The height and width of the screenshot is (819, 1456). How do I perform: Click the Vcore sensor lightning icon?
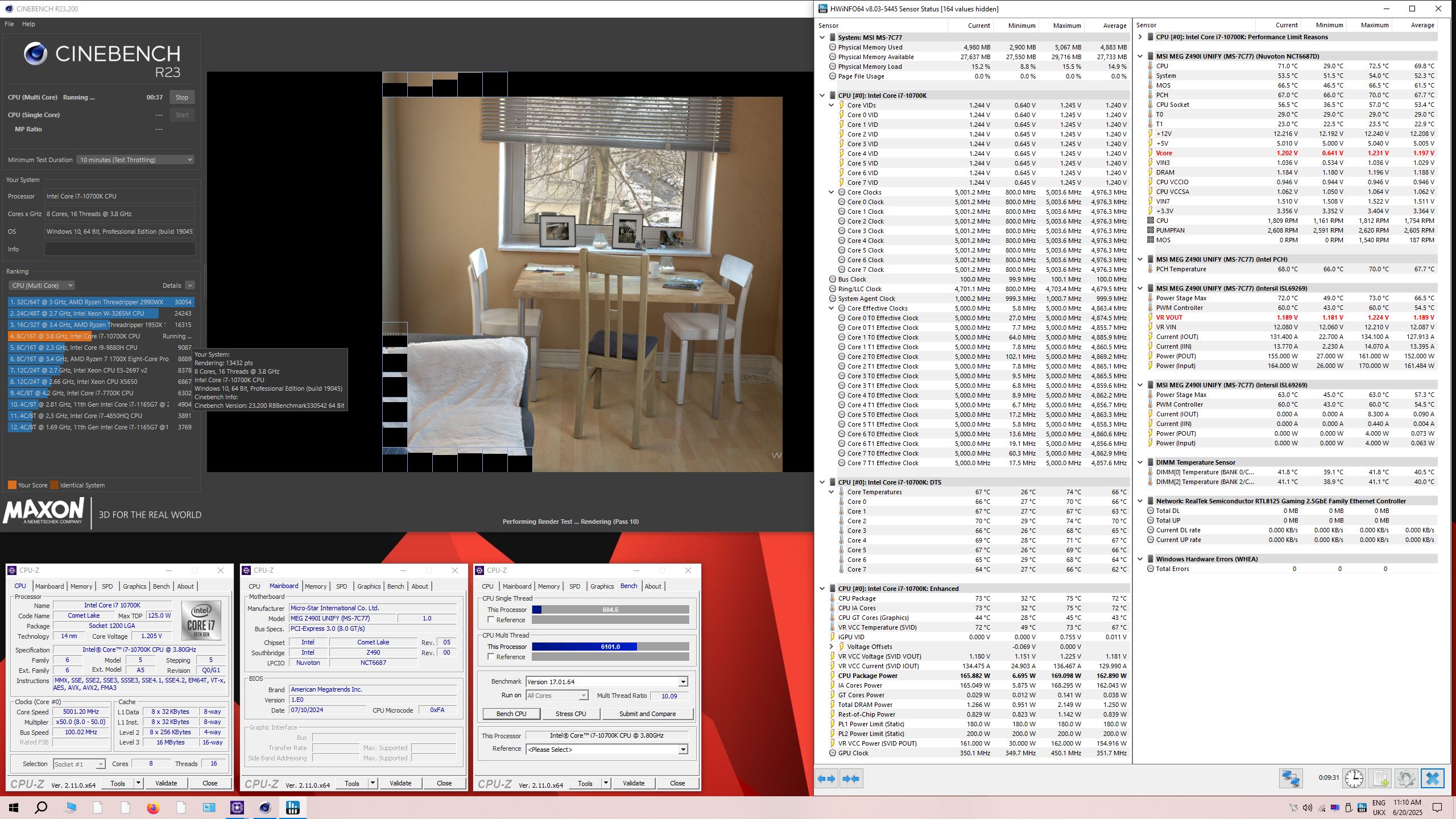pos(1150,153)
